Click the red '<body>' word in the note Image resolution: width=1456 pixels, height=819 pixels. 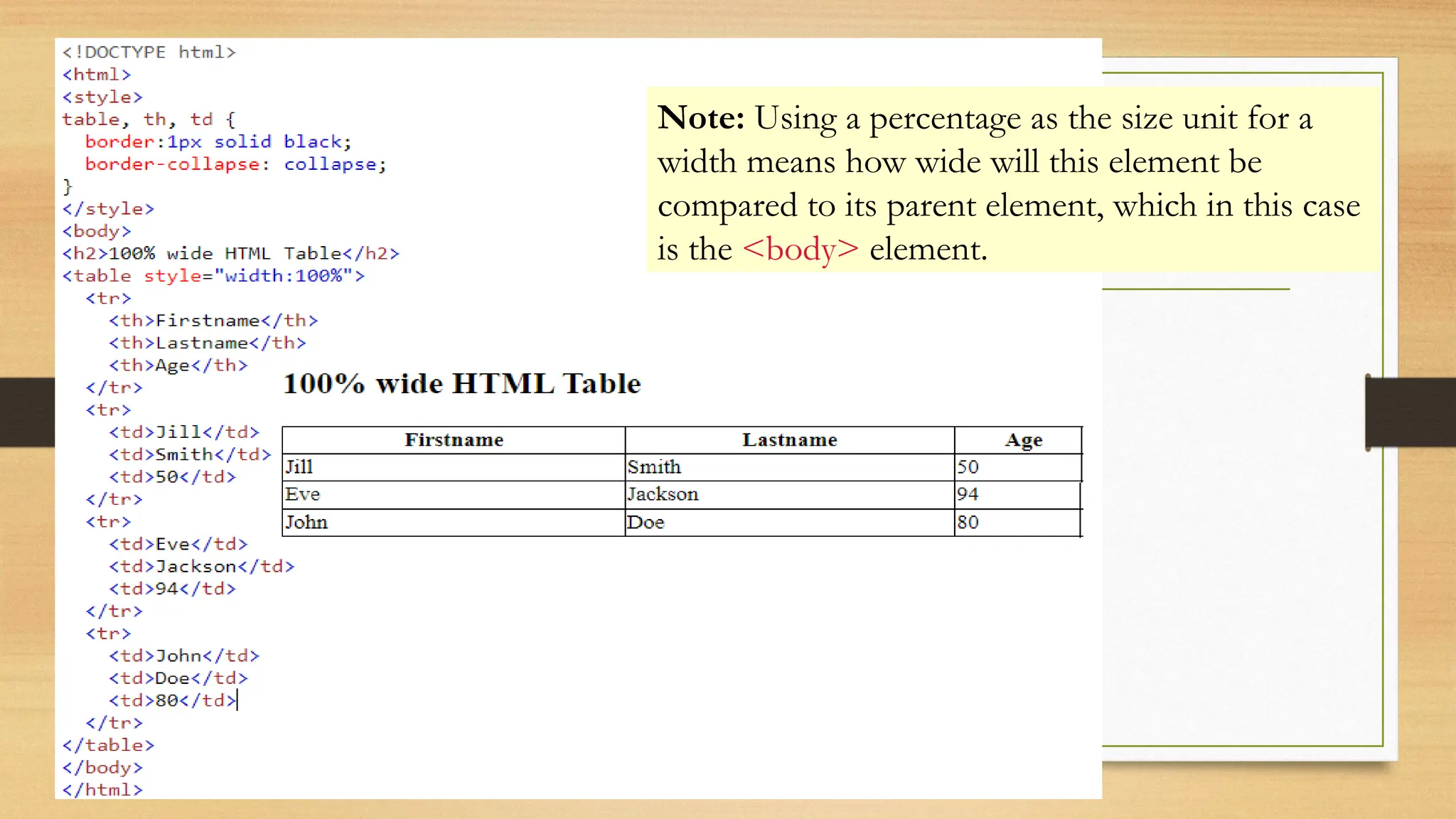pos(801,250)
